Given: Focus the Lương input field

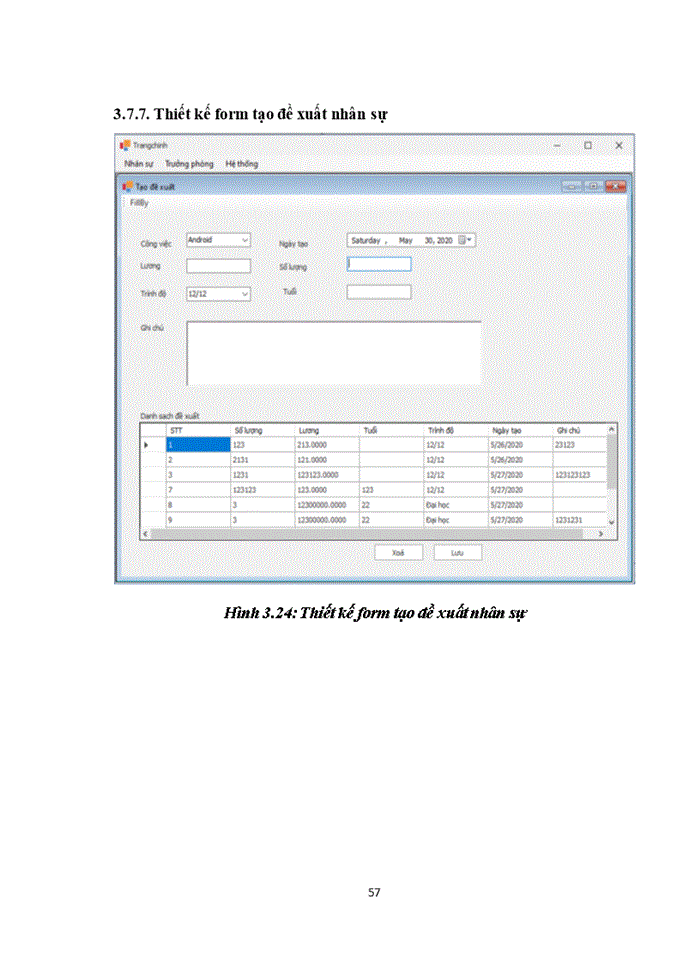Looking at the screenshot, I should [x=218, y=266].
